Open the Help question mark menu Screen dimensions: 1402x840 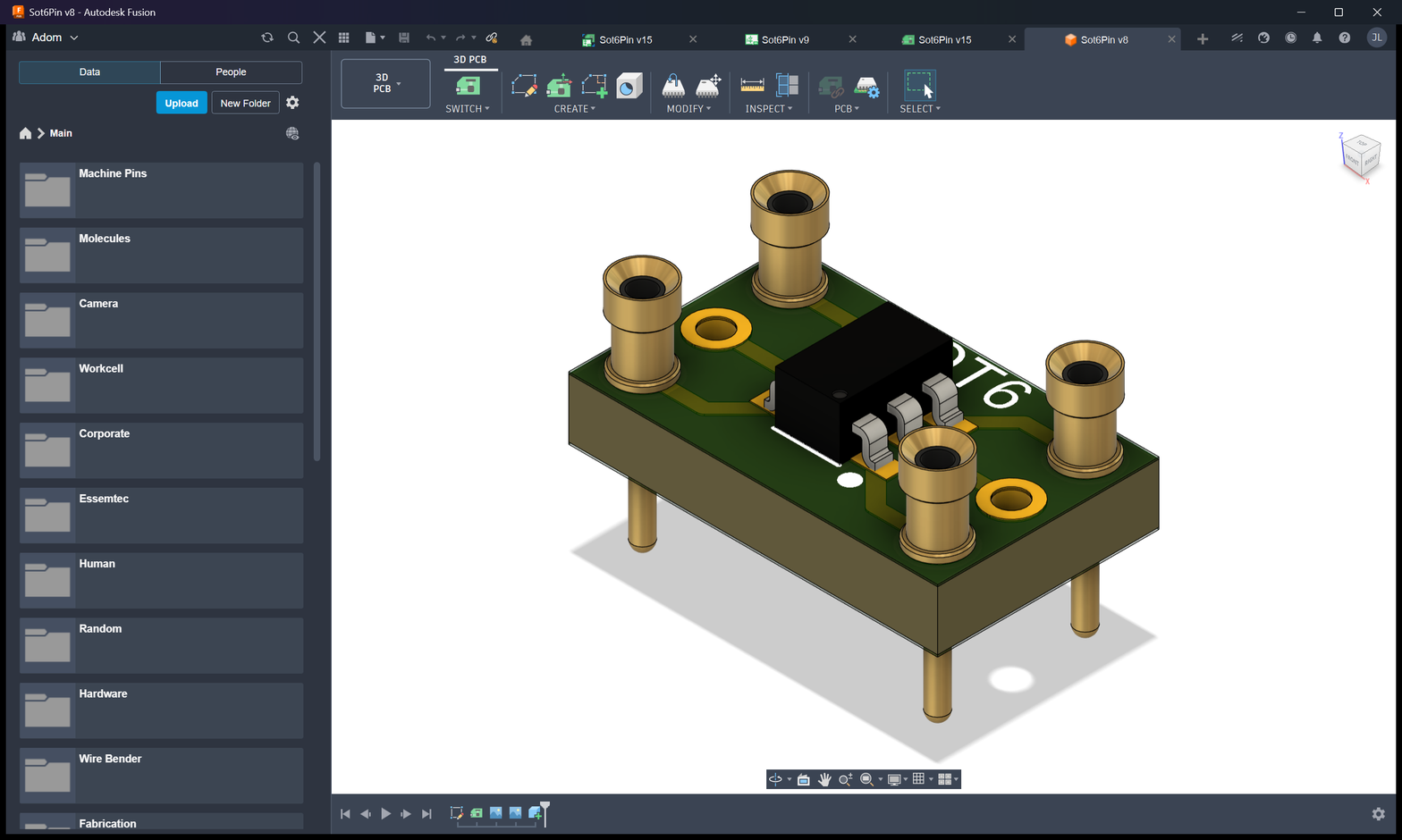click(1344, 38)
